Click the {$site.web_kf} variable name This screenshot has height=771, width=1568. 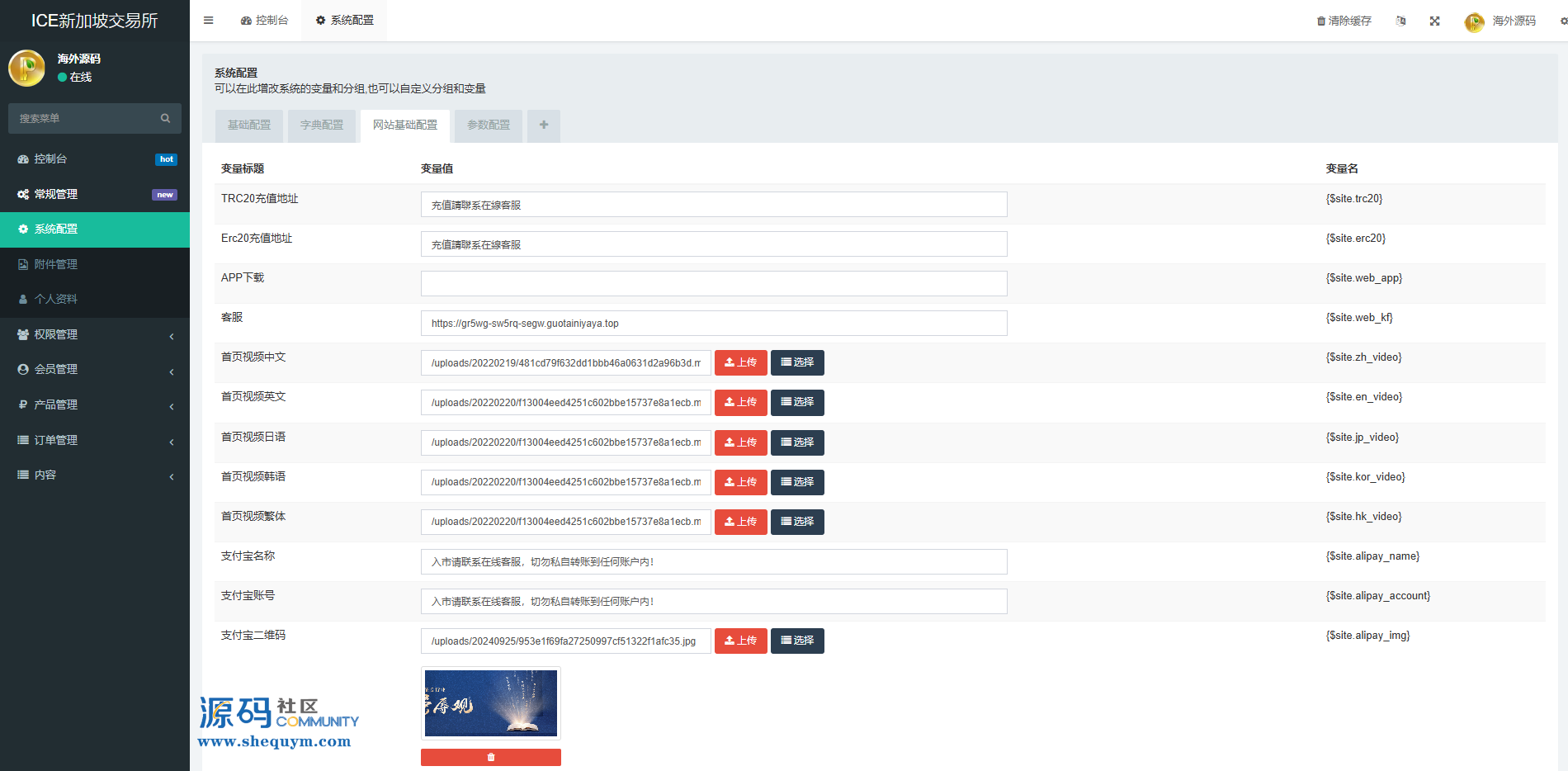[x=1359, y=318]
